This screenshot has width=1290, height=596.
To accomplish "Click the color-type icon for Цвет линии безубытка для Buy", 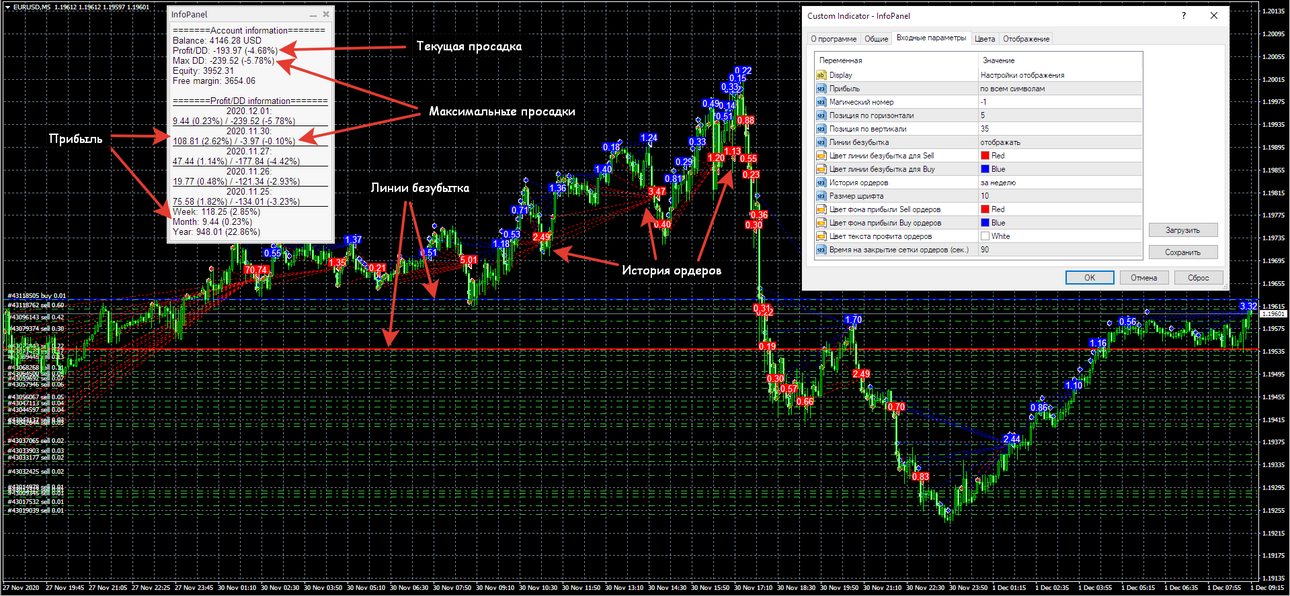I will click(x=821, y=169).
